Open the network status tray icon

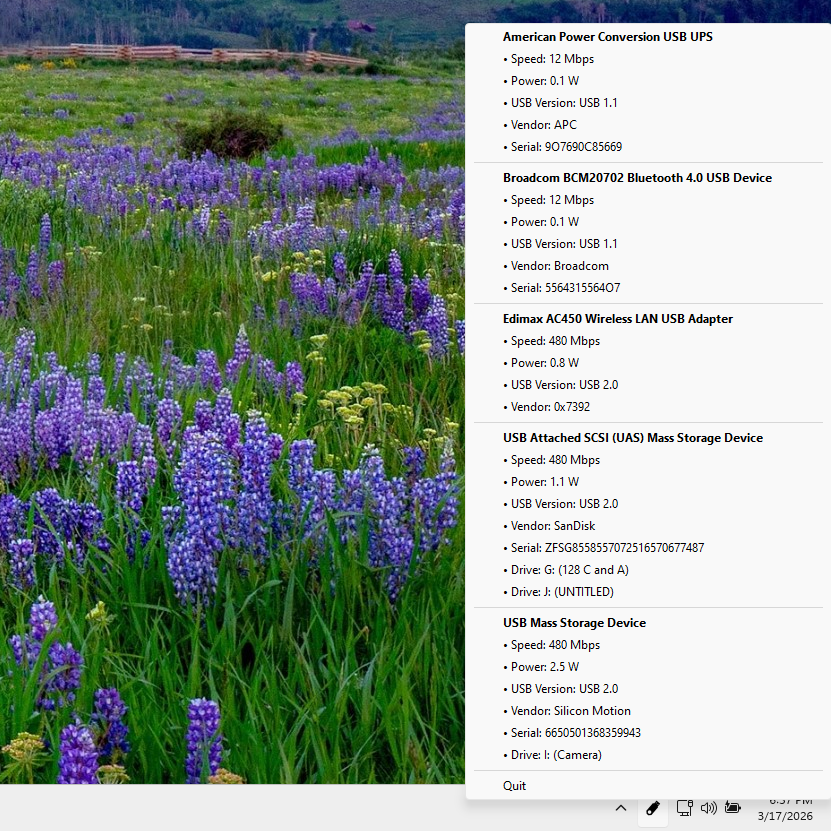(x=684, y=808)
